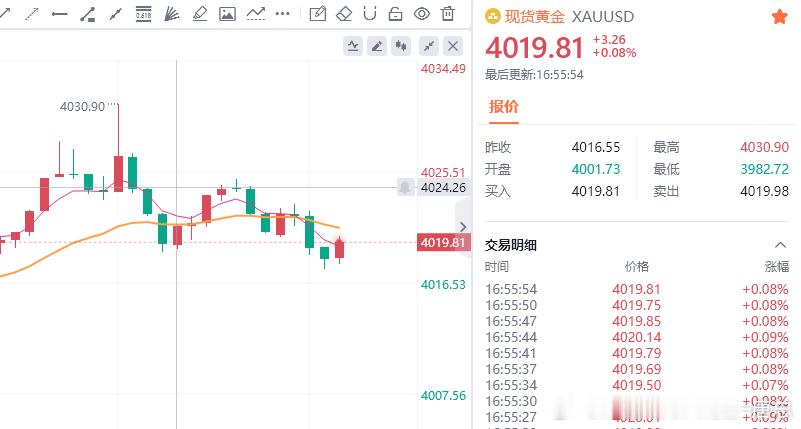Select the 16:55:50 trade row
The width and height of the screenshot is (801, 429).
(x=637, y=305)
